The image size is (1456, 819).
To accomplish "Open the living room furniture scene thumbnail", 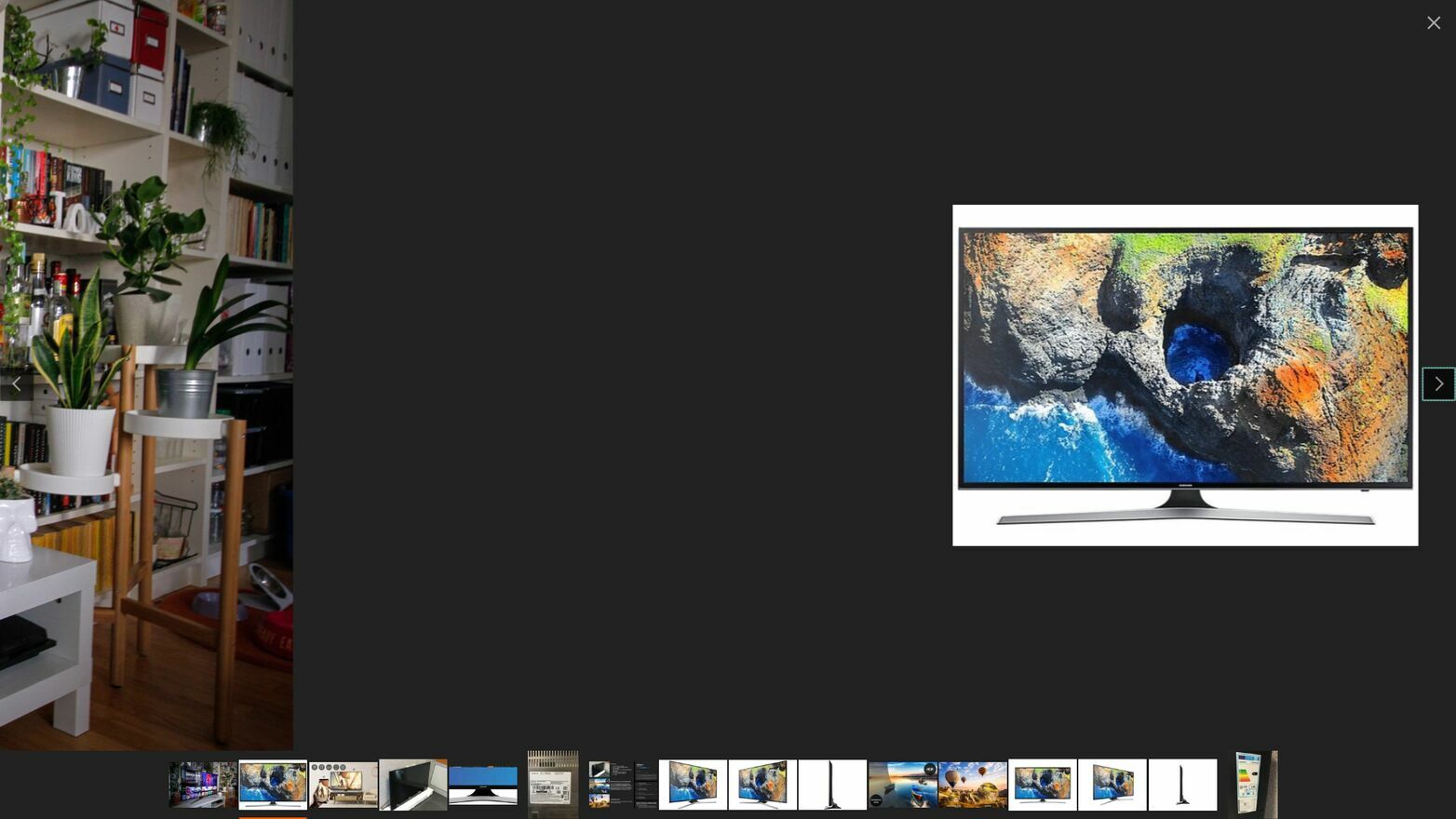I will pyautogui.click(x=343, y=785).
